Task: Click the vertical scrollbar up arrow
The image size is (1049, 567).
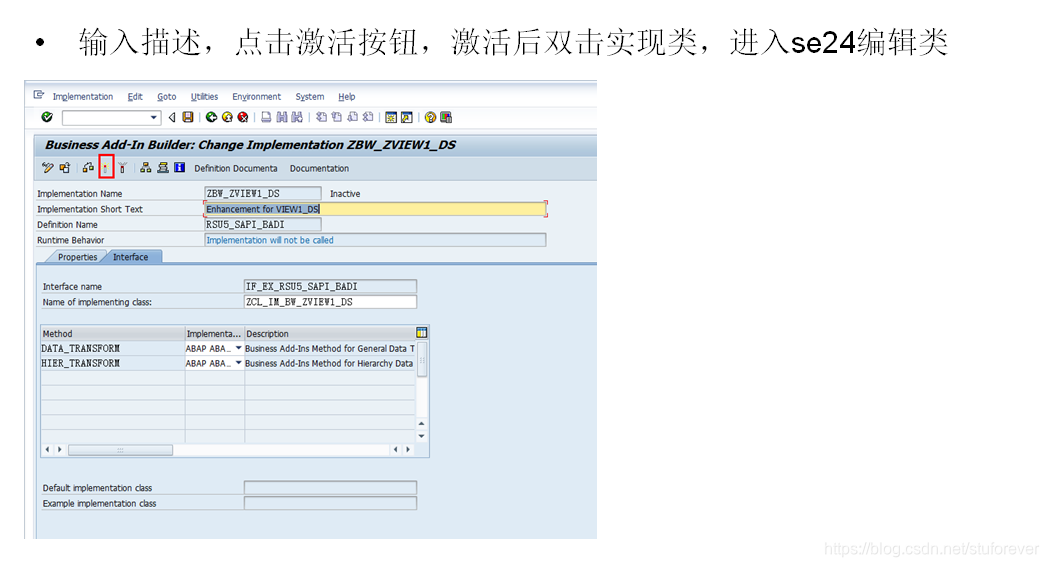Action: click(x=421, y=424)
